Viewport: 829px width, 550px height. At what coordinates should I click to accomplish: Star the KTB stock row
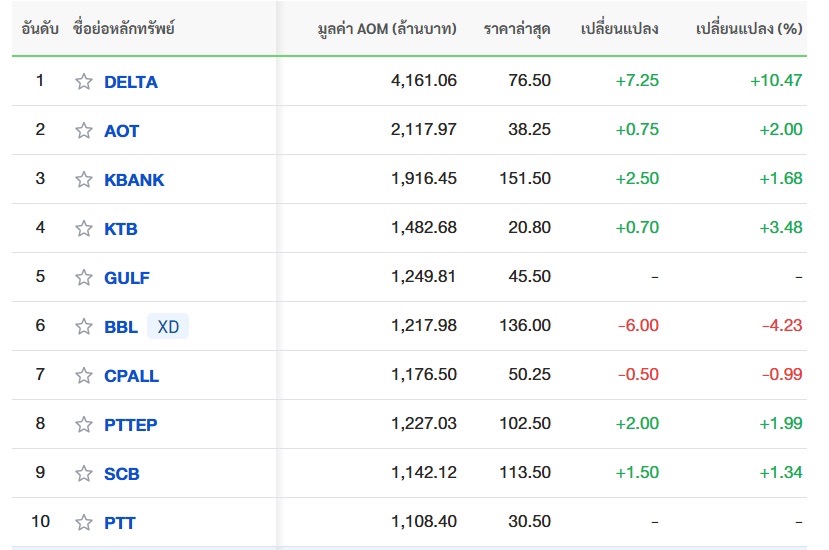[84, 228]
